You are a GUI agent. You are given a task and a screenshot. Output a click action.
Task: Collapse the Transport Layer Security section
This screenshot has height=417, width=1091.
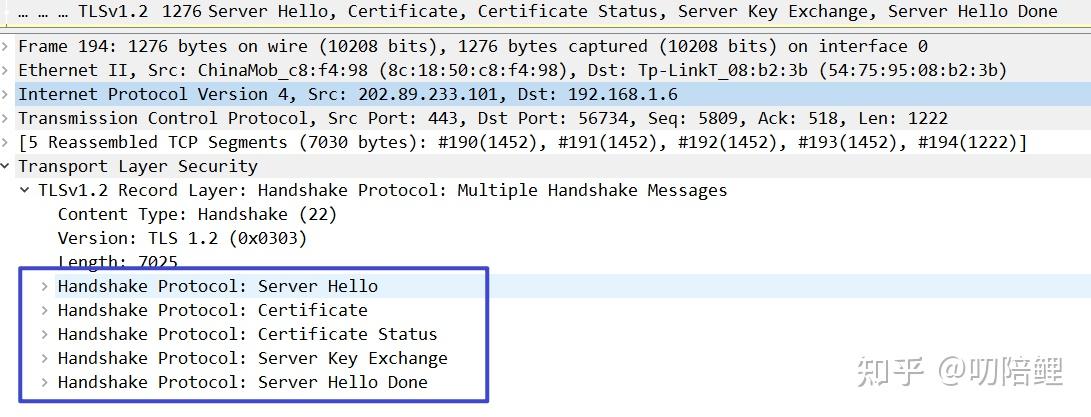(8, 167)
